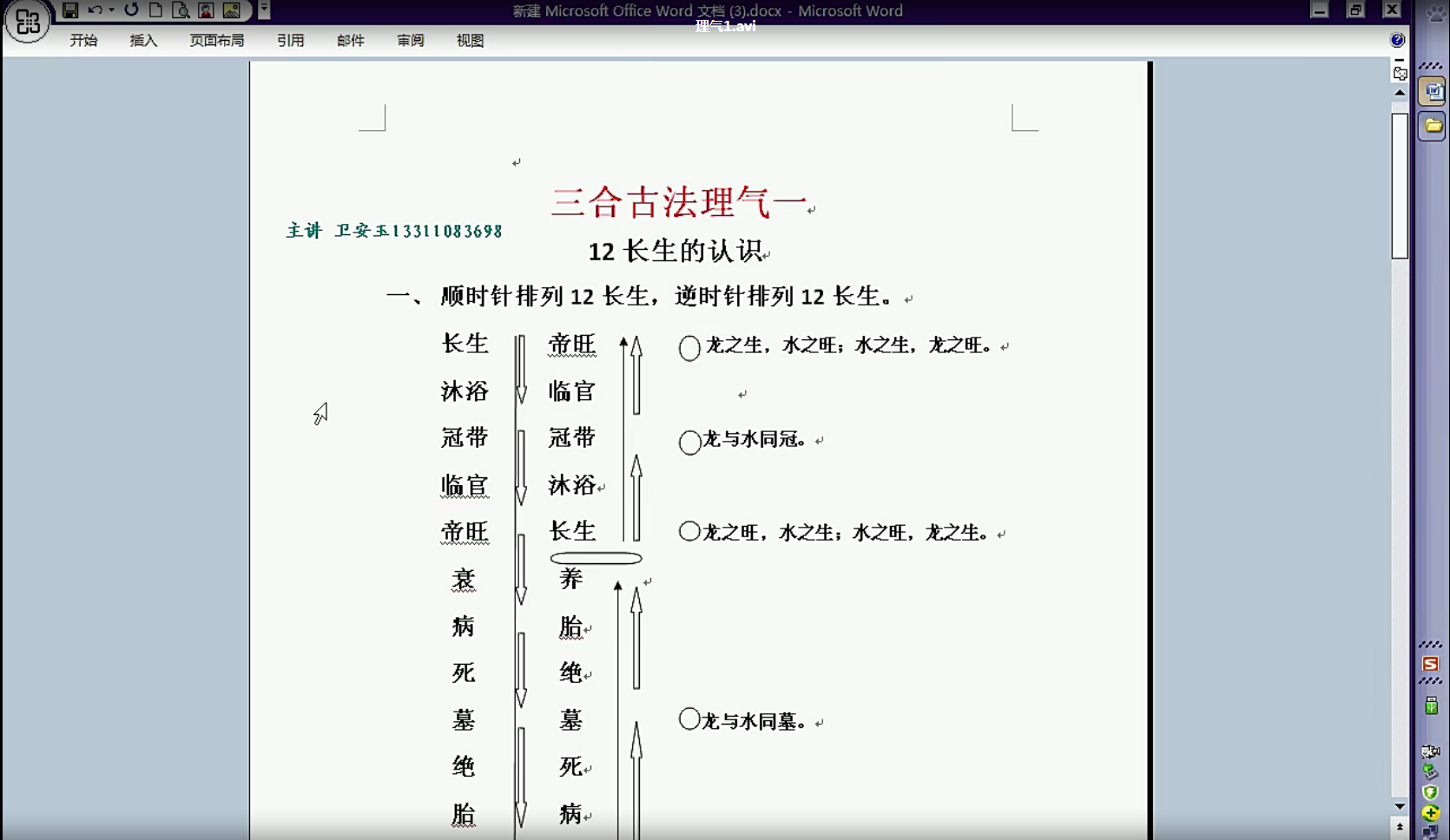The height and width of the screenshot is (840, 1450).
Task: Open the Undo history dropdown arrow
Action: click(110, 10)
